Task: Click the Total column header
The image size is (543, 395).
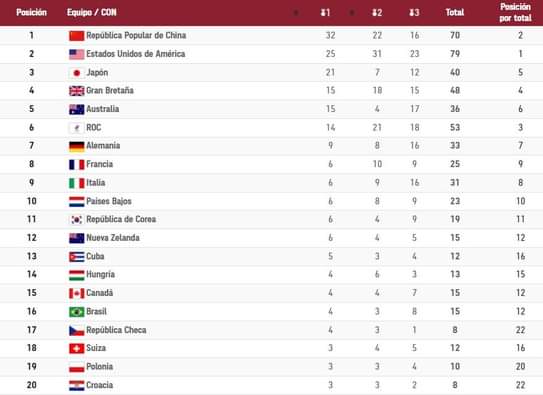Action: 455,12
